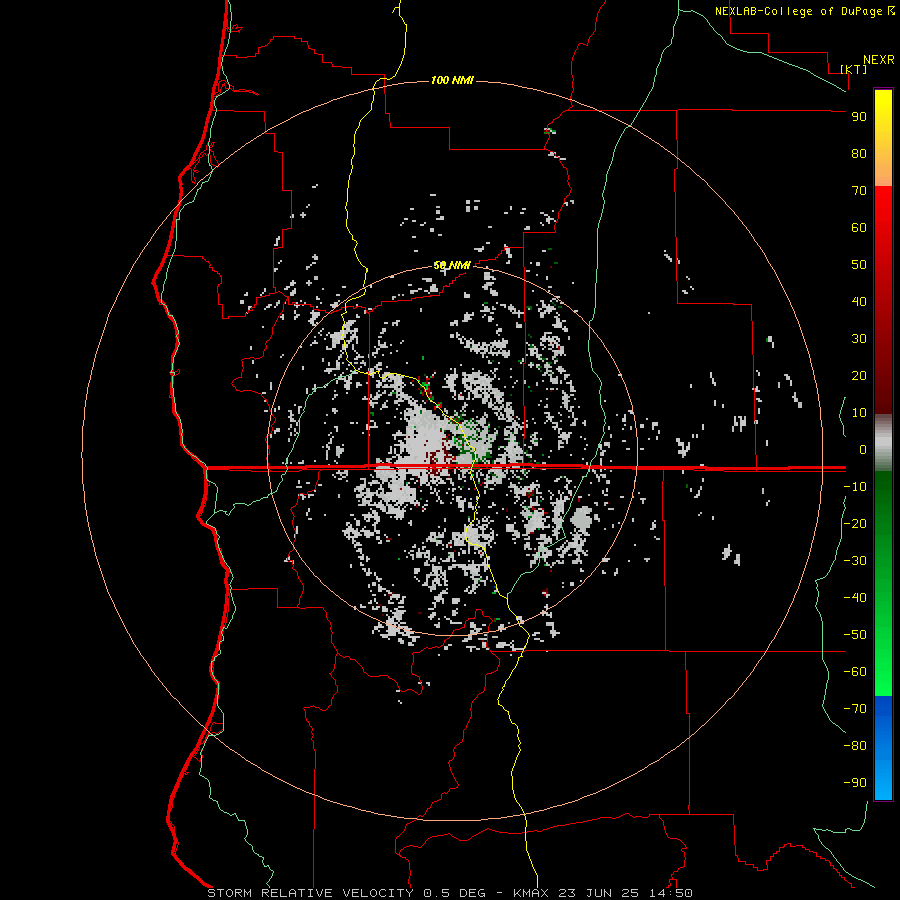This screenshot has height=900, width=900.
Task: Click the 100 NMI range ring label
Action: coord(452,80)
